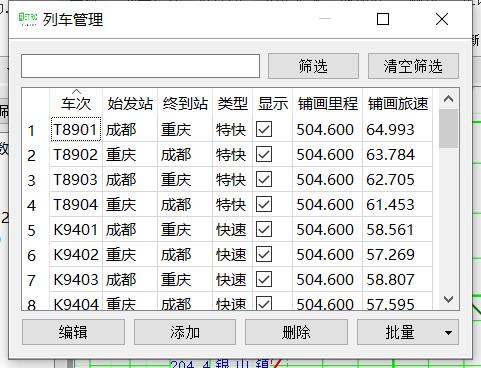The width and height of the screenshot is (481, 368).
Task: Click the 添加 add button
Action: pyautogui.click(x=185, y=332)
